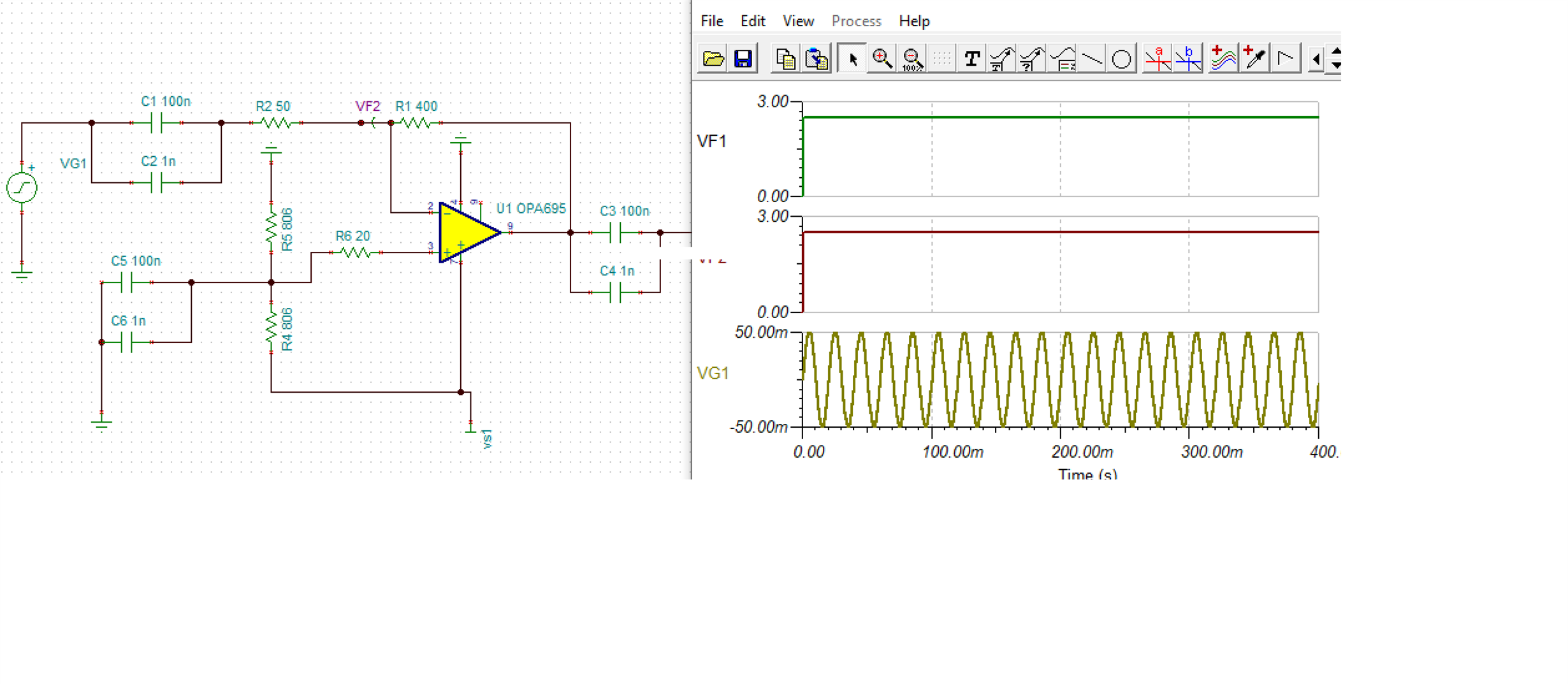Toggle the grid dots button
This screenshot has height=684, width=1568.
point(941,59)
